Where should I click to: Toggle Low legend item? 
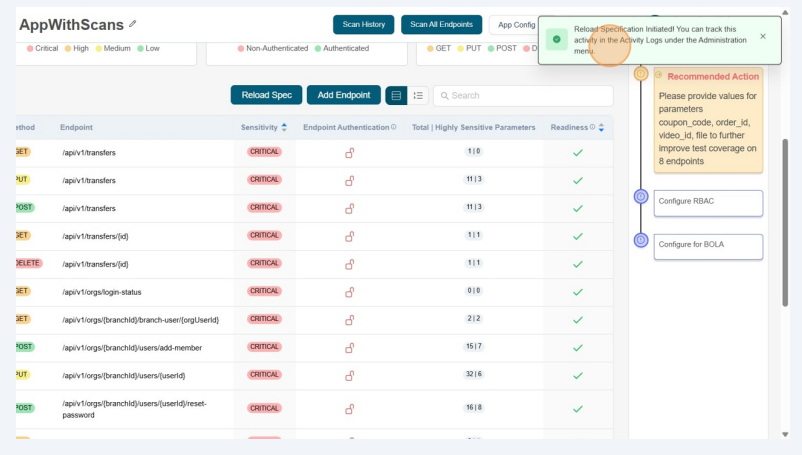point(148,48)
